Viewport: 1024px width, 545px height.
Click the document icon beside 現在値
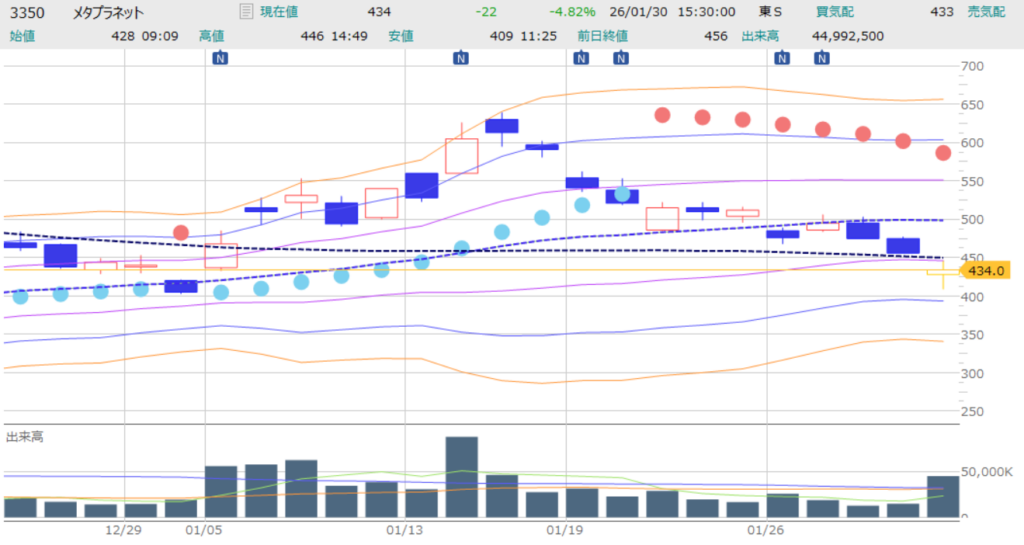pyautogui.click(x=246, y=12)
